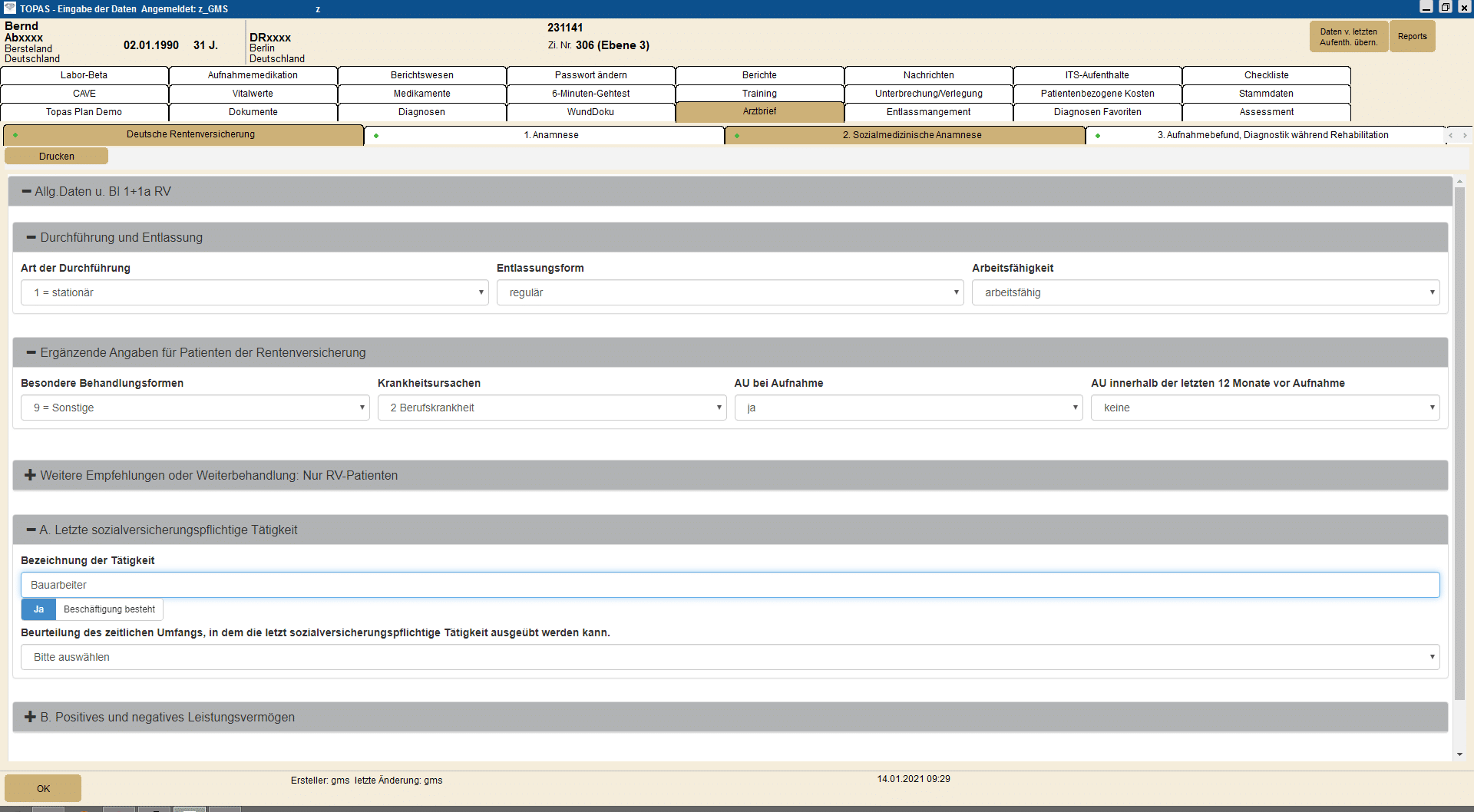Collapse the Ergänzende Angaben für Patienten section

(31, 353)
